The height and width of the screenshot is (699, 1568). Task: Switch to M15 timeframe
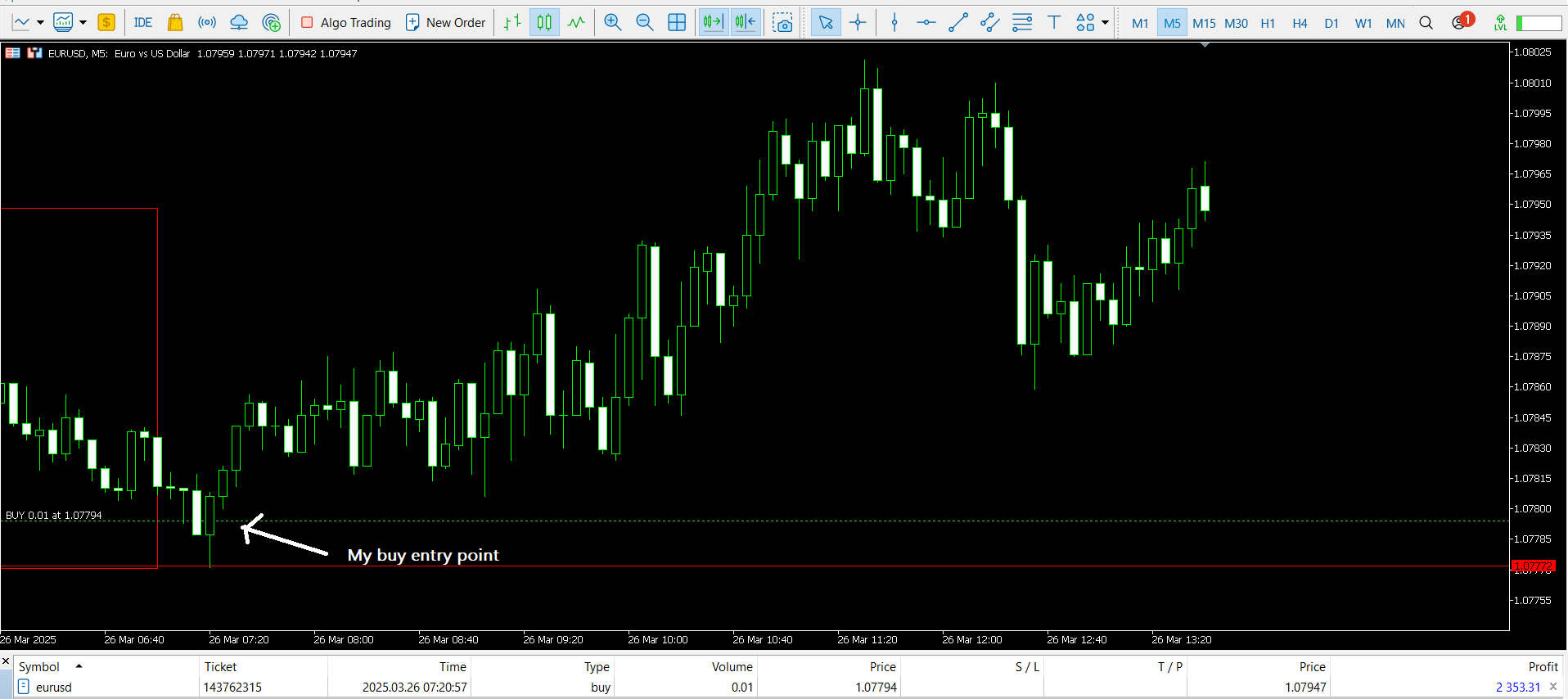tap(1204, 23)
